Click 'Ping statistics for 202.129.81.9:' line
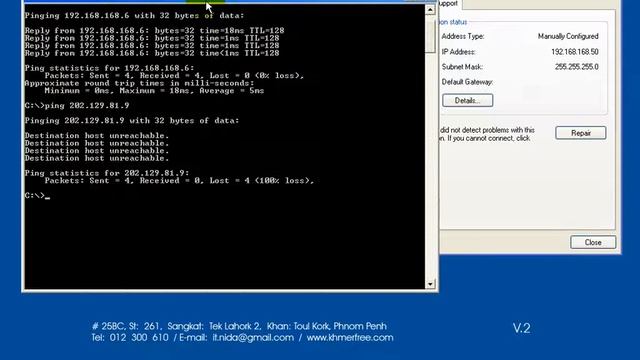Image resolution: width=640 pixels, height=360 pixels. point(107,173)
